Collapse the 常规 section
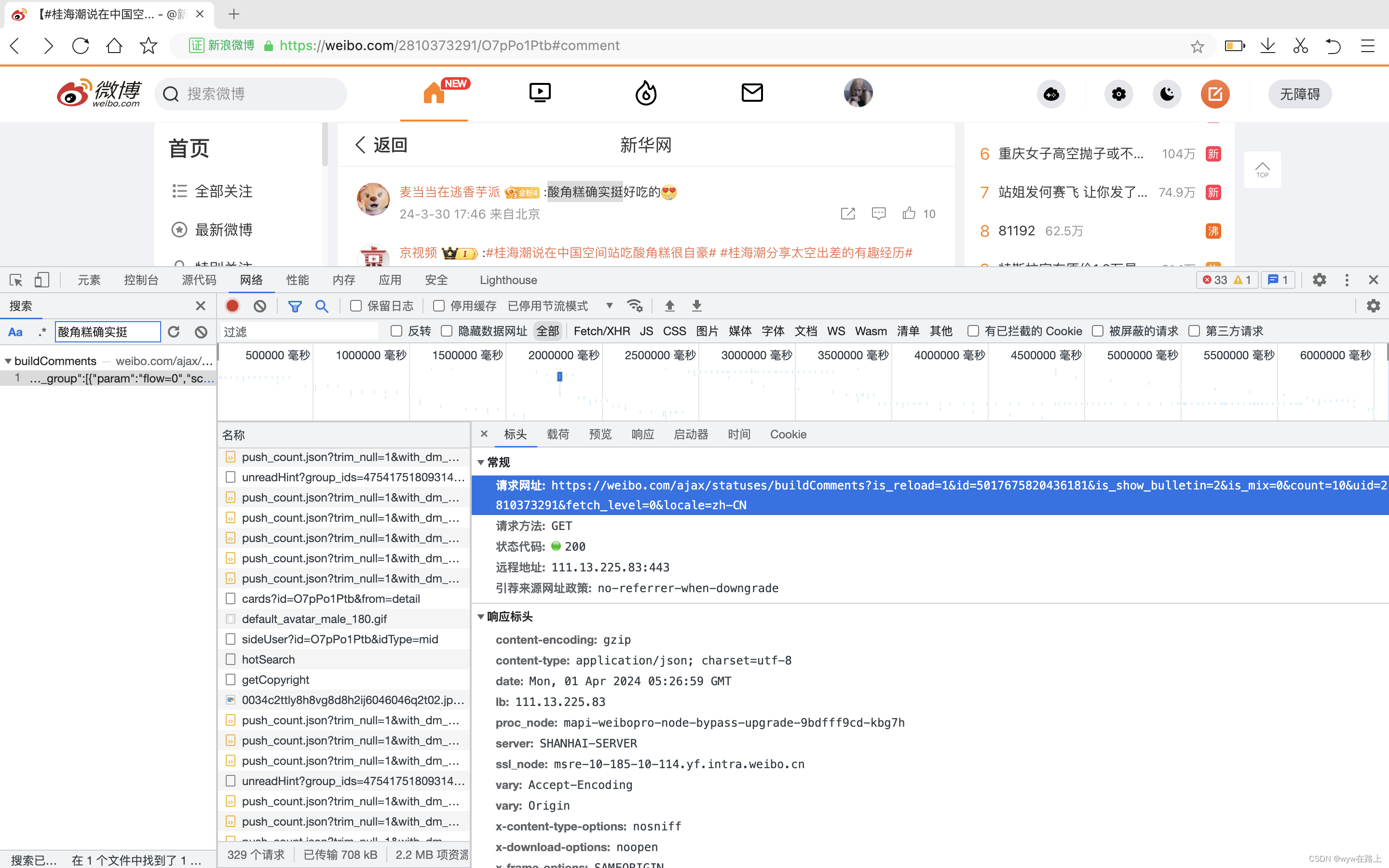This screenshot has height=868, width=1389. [481, 463]
